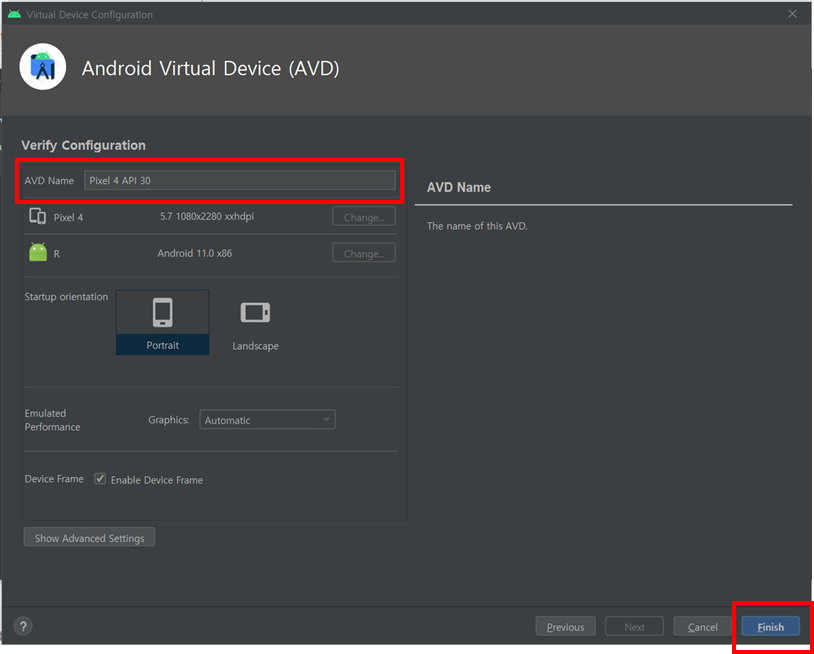814x654 pixels.
Task: Click the 'Android Virtual Device (AVD)' title
Action: pyautogui.click(x=210, y=68)
